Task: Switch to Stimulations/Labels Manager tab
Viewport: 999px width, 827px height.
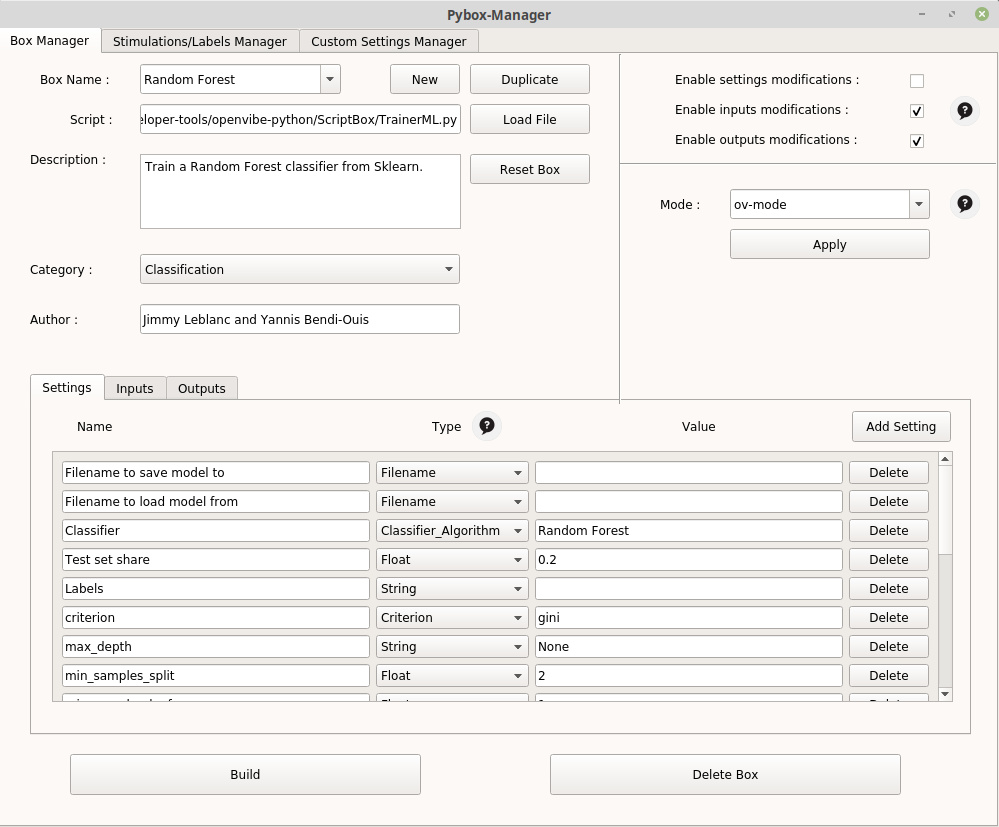Action: [x=200, y=41]
